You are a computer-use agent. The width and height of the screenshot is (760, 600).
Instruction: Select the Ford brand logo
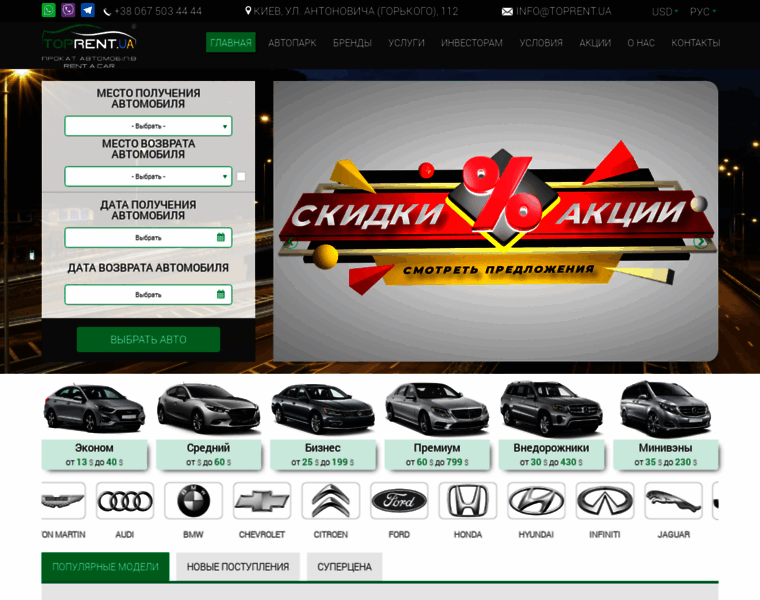pyautogui.click(x=399, y=501)
